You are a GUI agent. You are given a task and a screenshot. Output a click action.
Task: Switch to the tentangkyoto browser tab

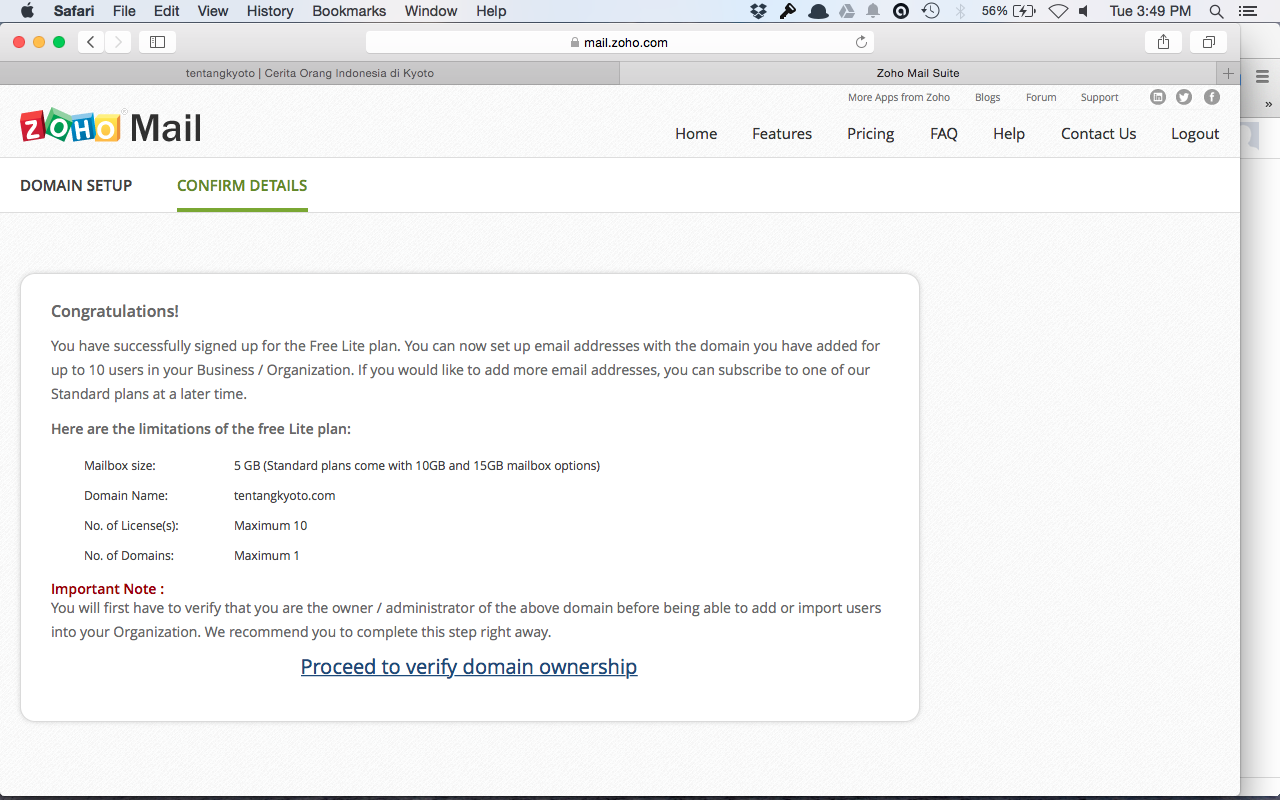(310, 73)
